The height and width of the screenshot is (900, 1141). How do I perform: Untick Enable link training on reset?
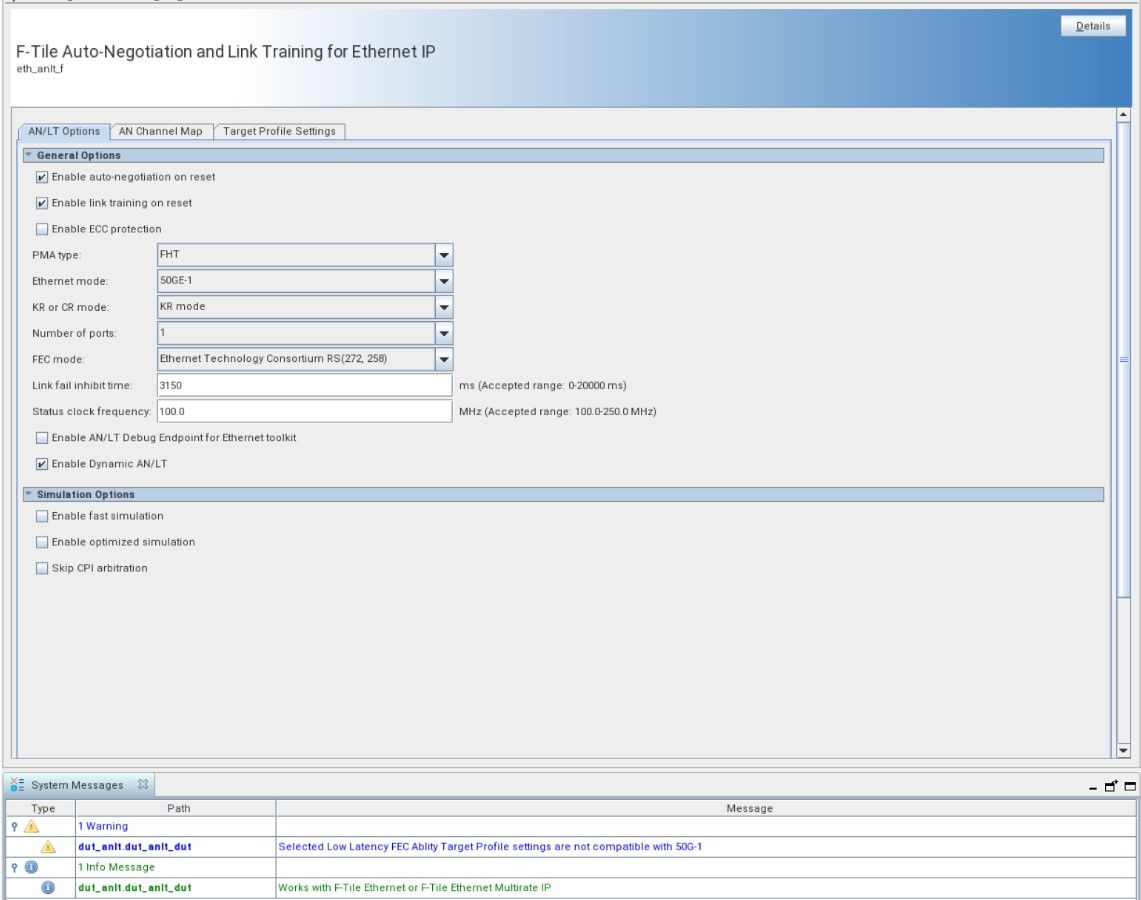click(x=42, y=203)
